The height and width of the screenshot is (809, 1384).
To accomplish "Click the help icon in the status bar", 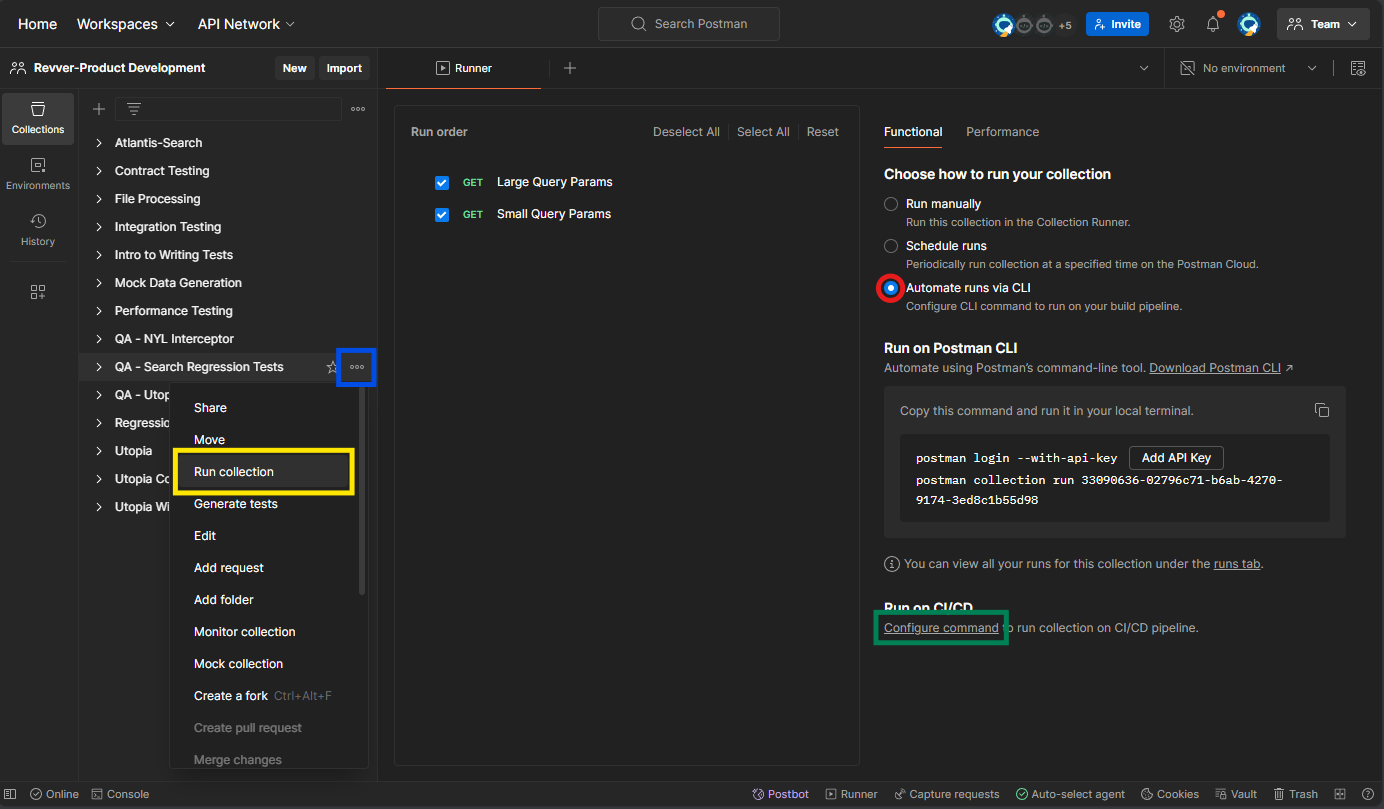I will tap(1367, 794).
